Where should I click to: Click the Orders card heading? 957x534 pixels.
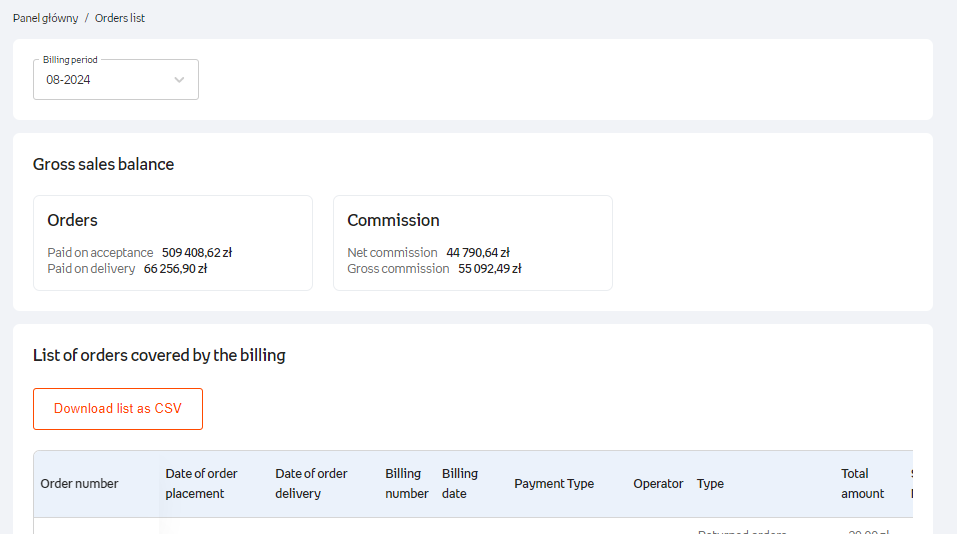[72, 220]
